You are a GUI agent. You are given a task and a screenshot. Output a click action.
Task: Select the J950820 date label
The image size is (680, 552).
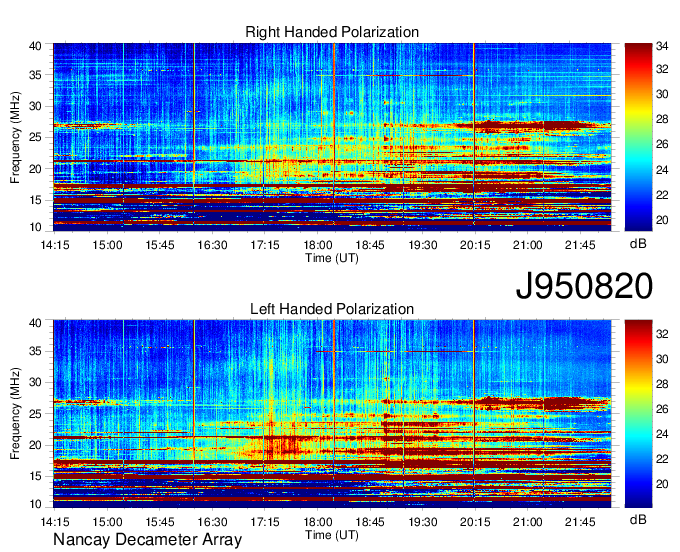(584, 286)
